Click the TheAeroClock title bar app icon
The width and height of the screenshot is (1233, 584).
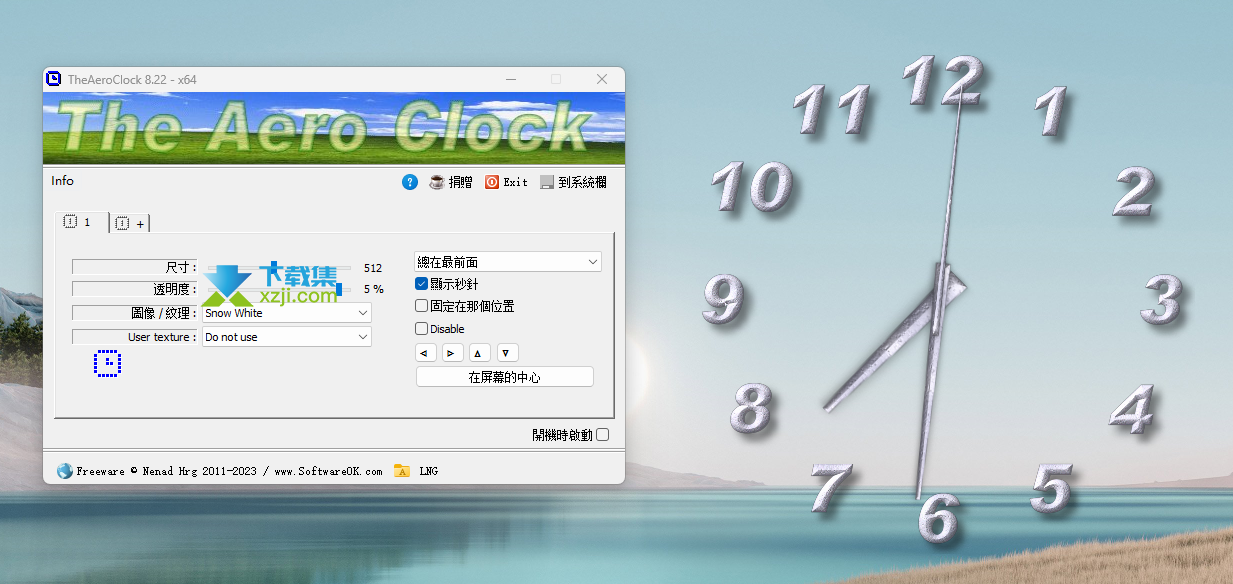pos(54,79)
